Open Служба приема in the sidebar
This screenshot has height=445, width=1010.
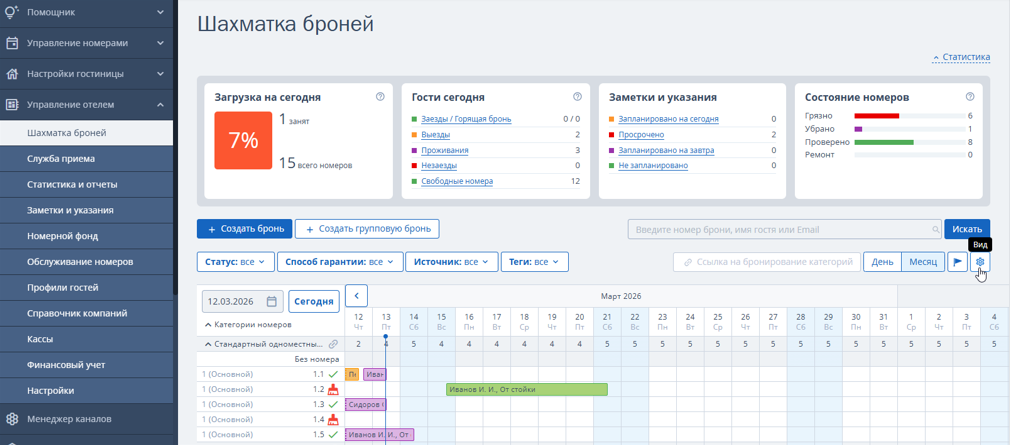coord(61,158)
